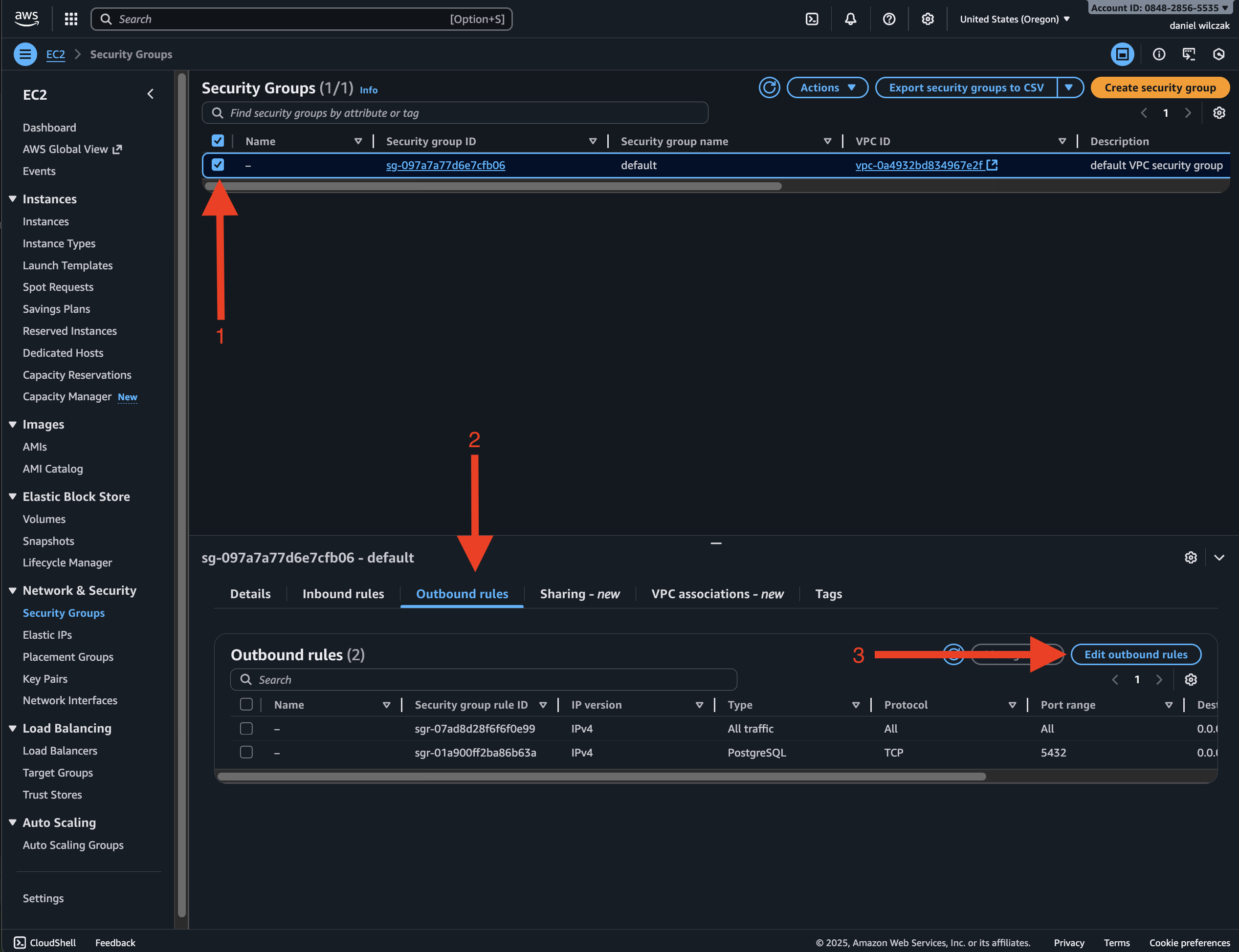Collapse the Network & Security section
This screenshot has width=1239, height=952.
pos(13,590)
